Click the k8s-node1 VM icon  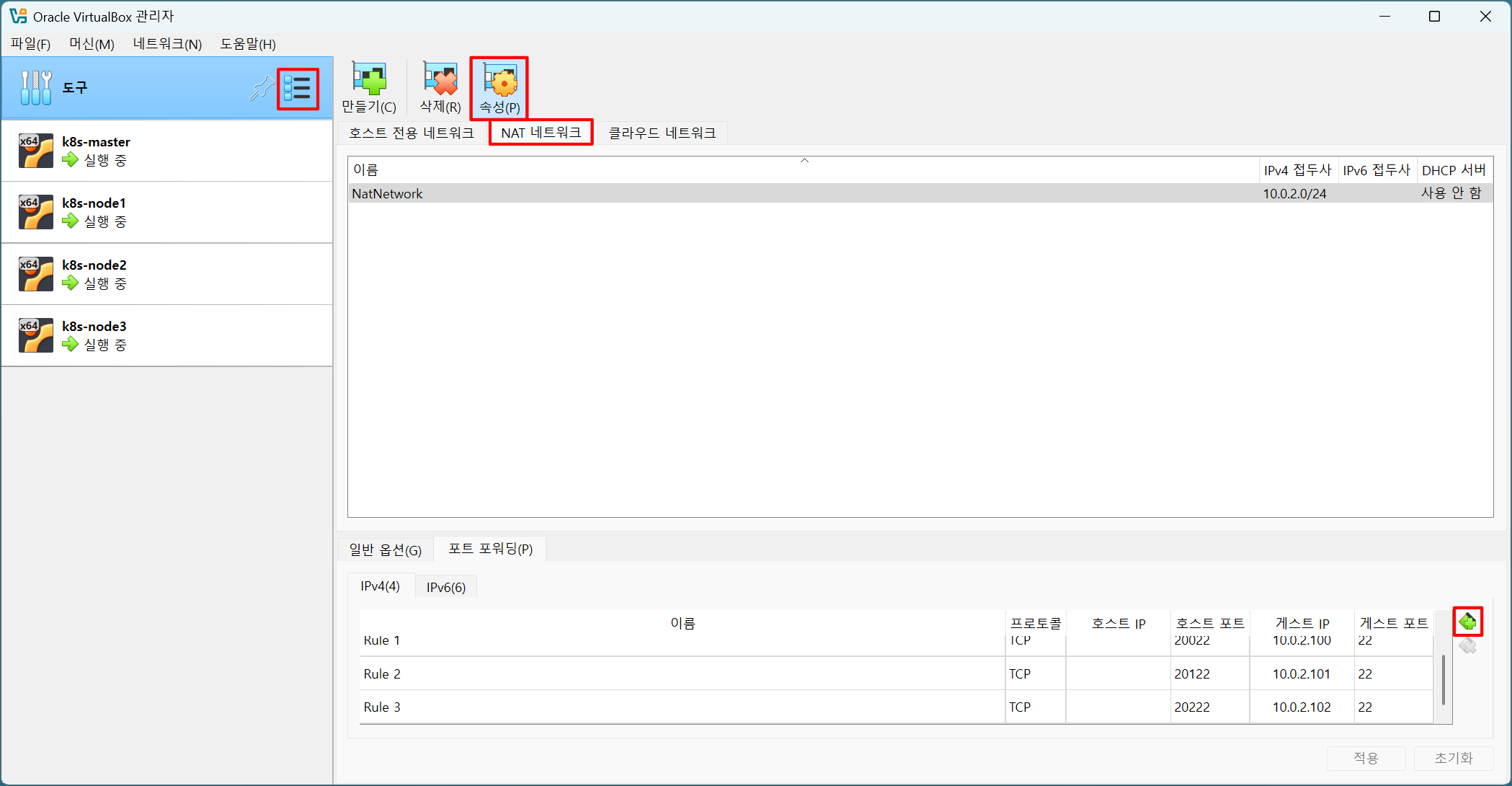[x=36, y=212]
